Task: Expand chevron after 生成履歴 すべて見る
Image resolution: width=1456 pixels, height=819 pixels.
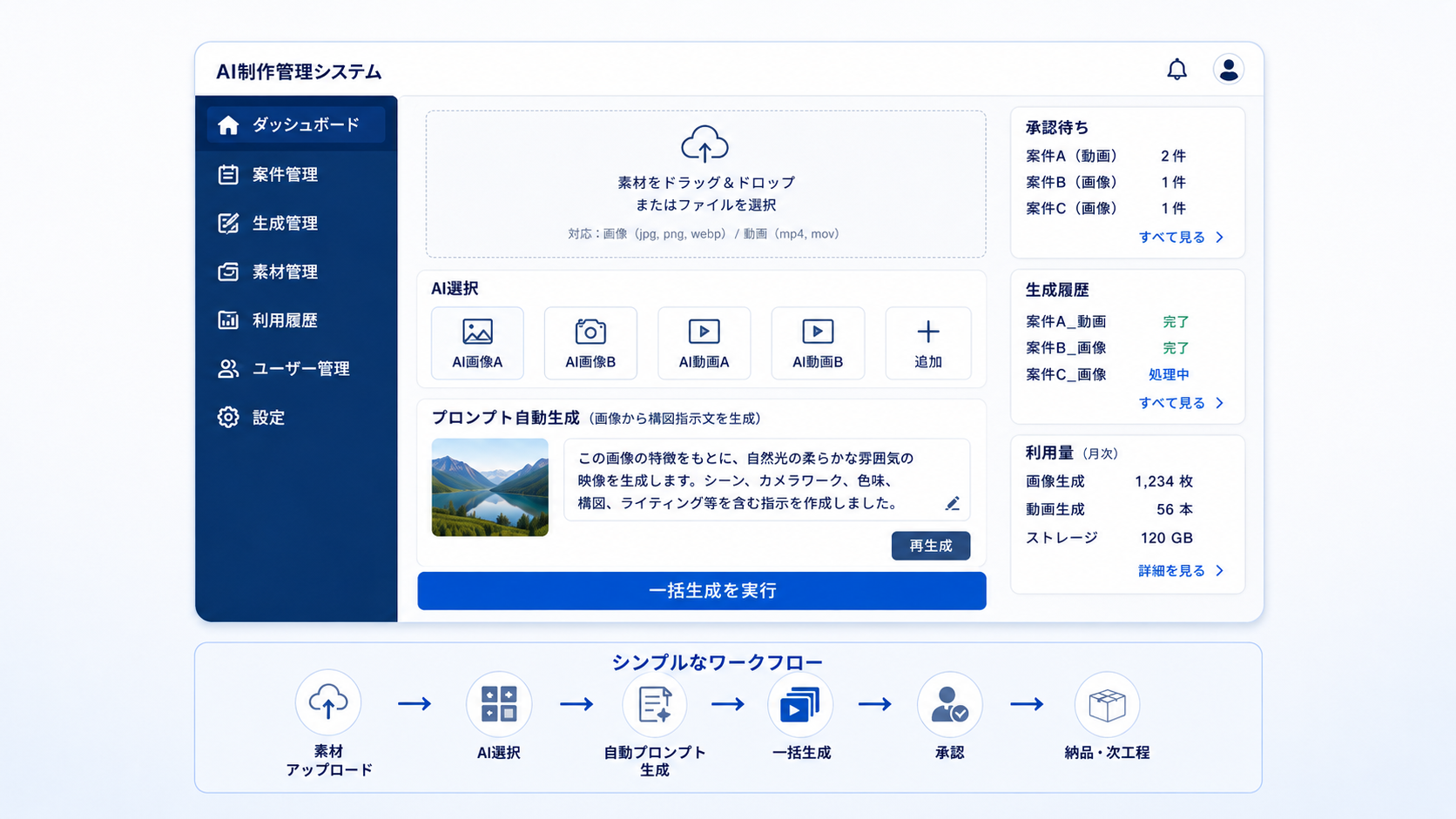Action: 1220,403
